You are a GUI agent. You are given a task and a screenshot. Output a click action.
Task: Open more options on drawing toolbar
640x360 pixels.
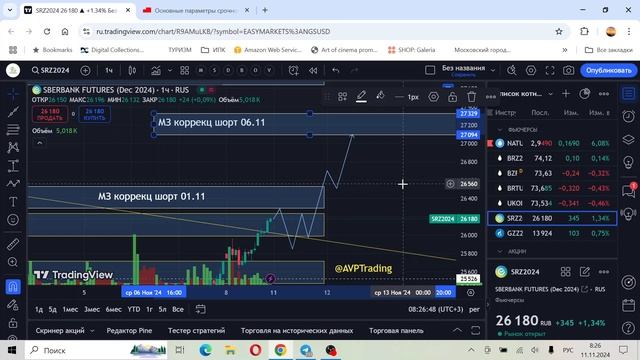click(491, 97)
